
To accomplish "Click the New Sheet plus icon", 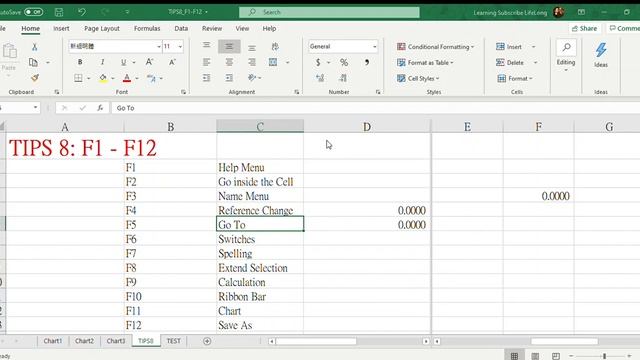I will [207, 341].
